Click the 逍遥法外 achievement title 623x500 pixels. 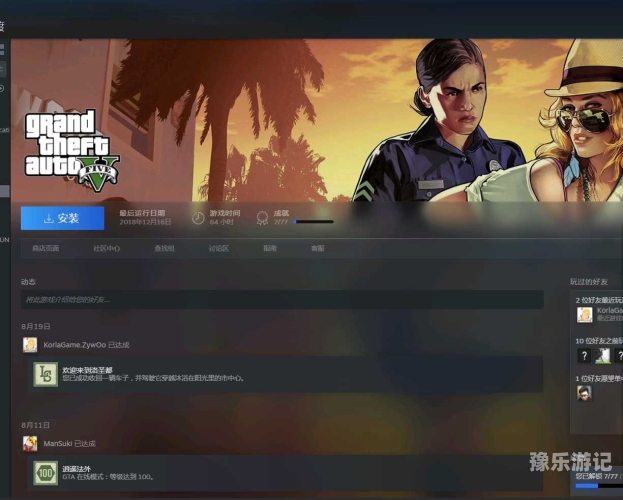[x=76, y=469]
